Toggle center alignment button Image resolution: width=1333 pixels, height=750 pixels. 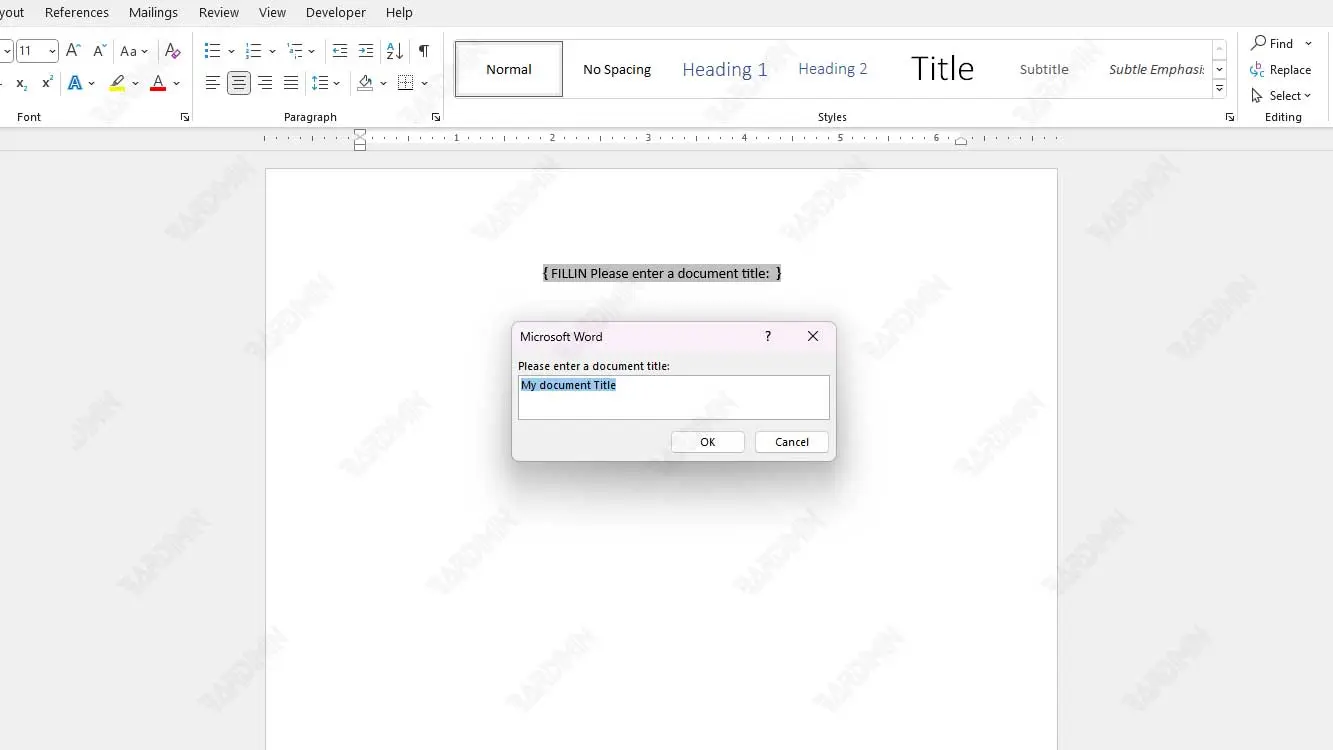pos(238,83)
